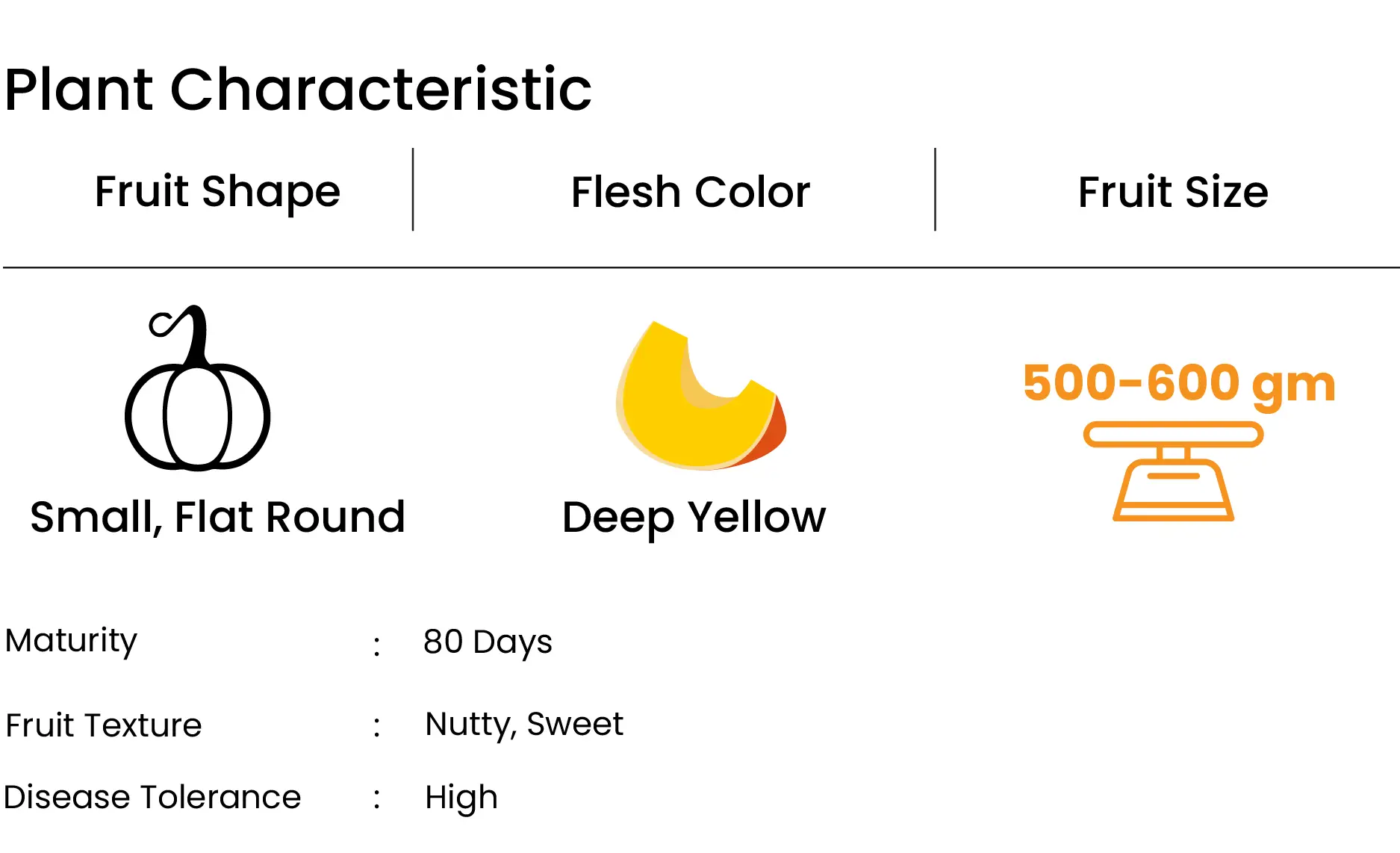Click the scale's base platform
The height and width of the screenshot is (853, 1400).
coord(1173,513)
